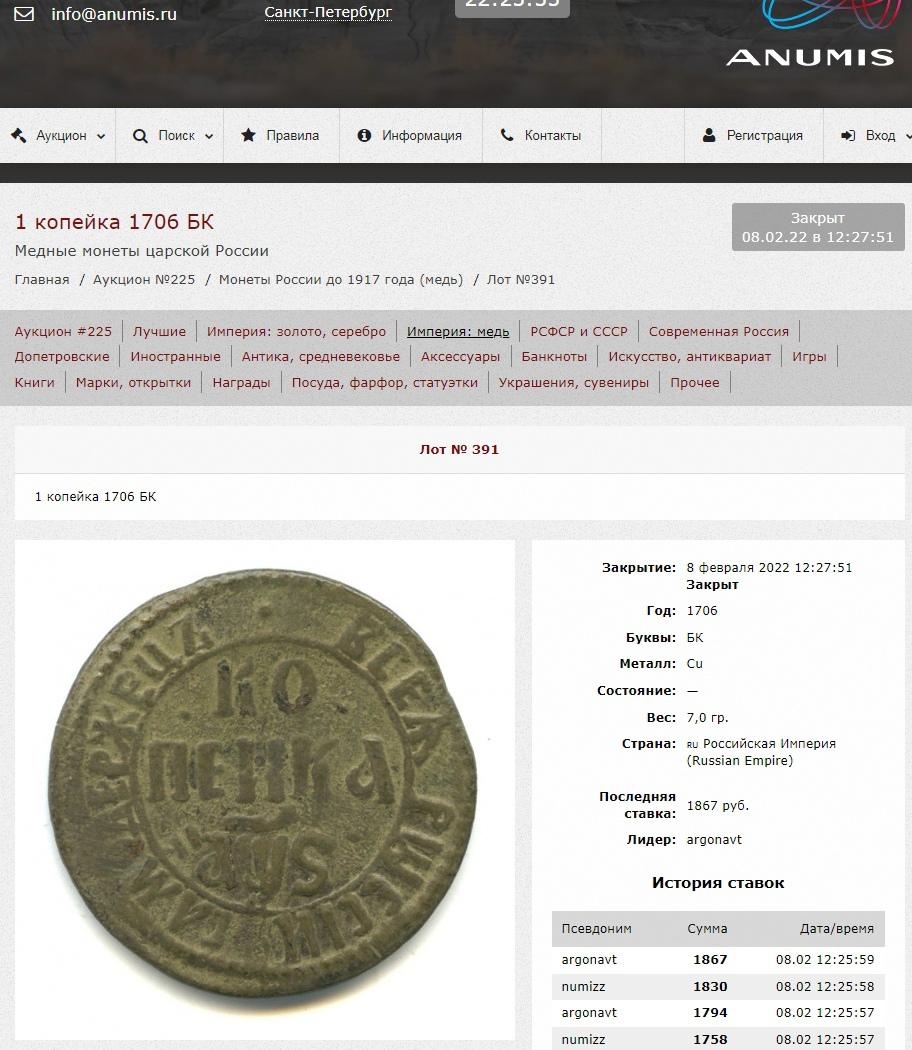The height and width of the screenshot is (1050, 912).
Task: Open the Допетровские category link
Action: (x=62, y=356)
